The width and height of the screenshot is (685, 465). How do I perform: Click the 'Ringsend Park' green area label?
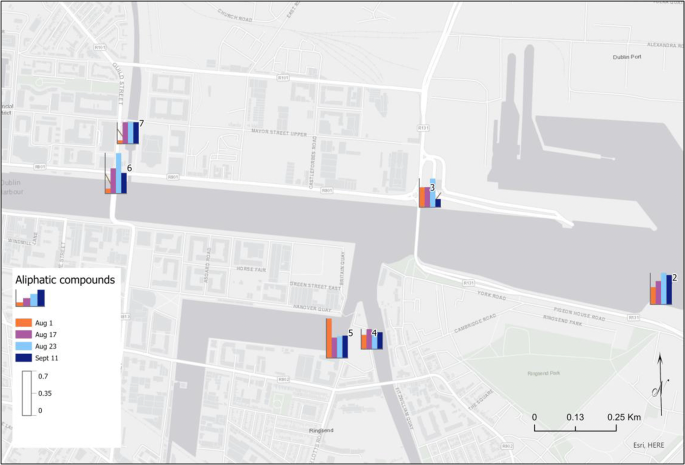pos(543,373)
